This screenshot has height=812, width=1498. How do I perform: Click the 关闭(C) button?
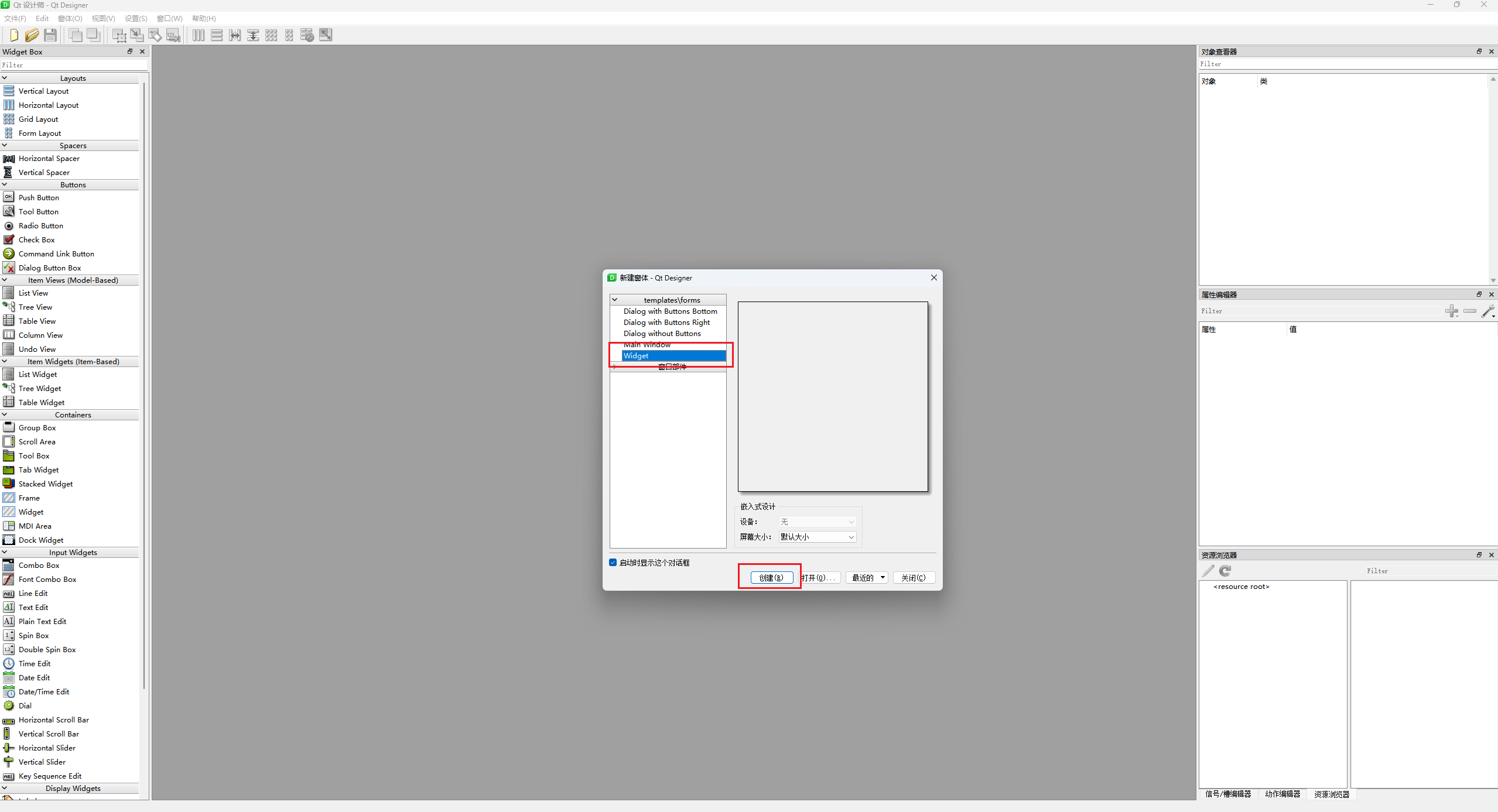[913, 578]
